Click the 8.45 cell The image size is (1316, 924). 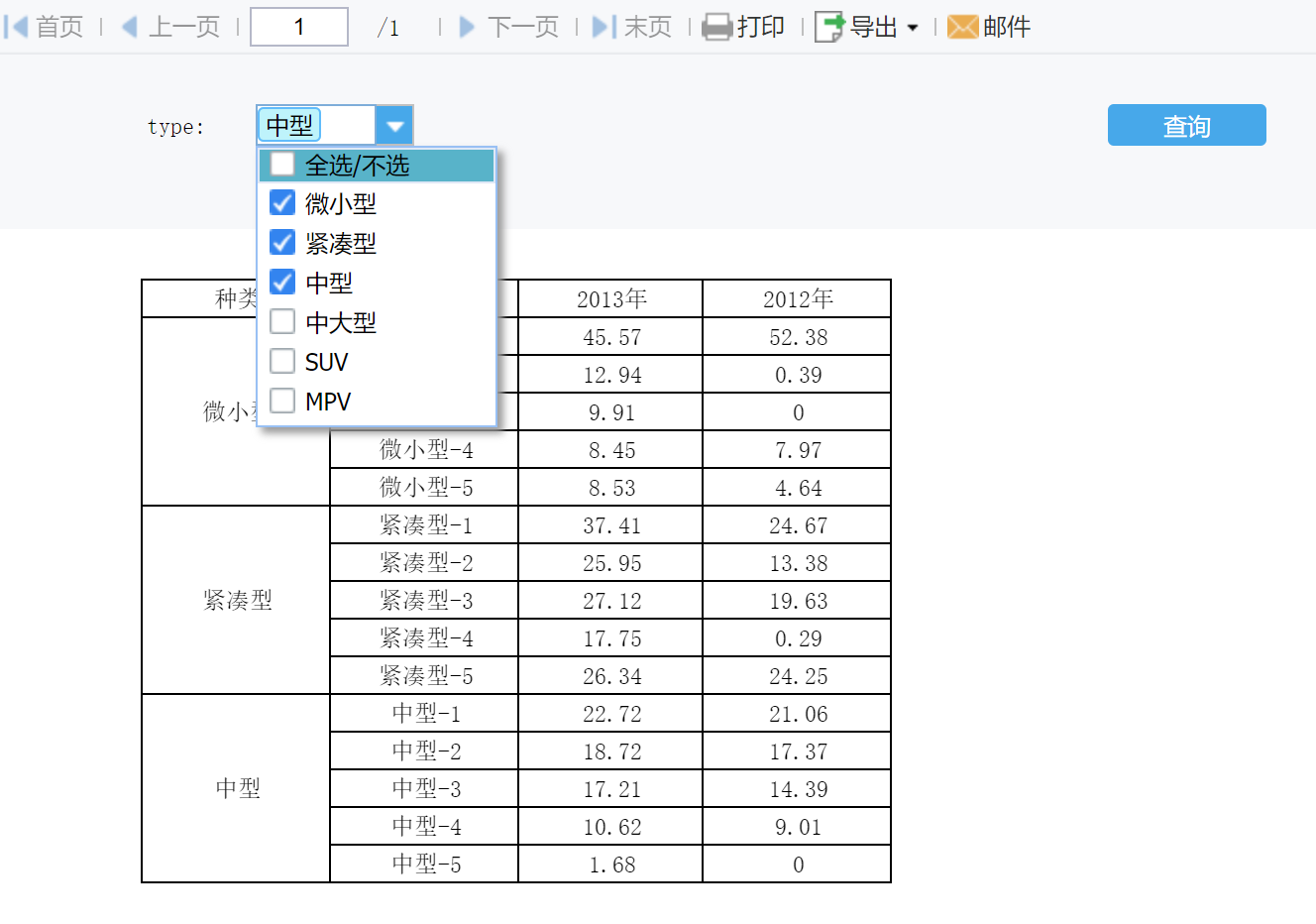tap(610, 449)
